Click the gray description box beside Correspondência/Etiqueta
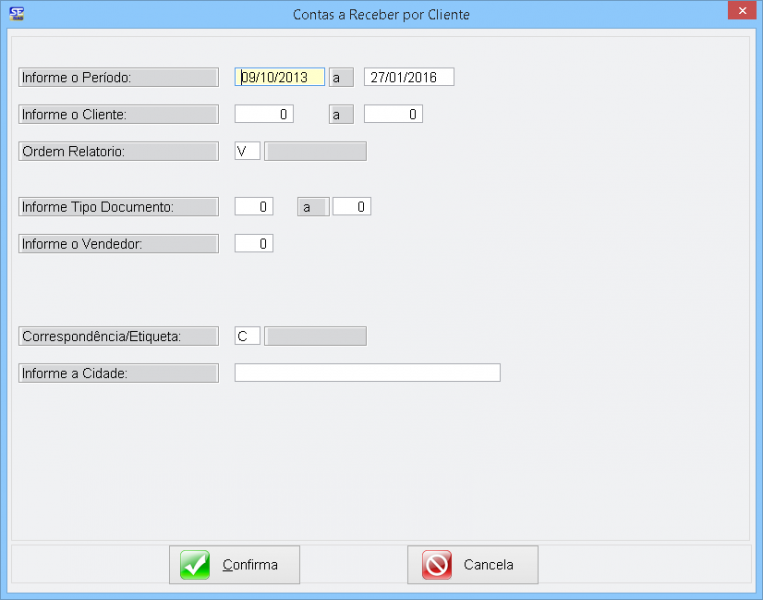The height and width of the screenshot is (600, 763). (x=315, y=336)
